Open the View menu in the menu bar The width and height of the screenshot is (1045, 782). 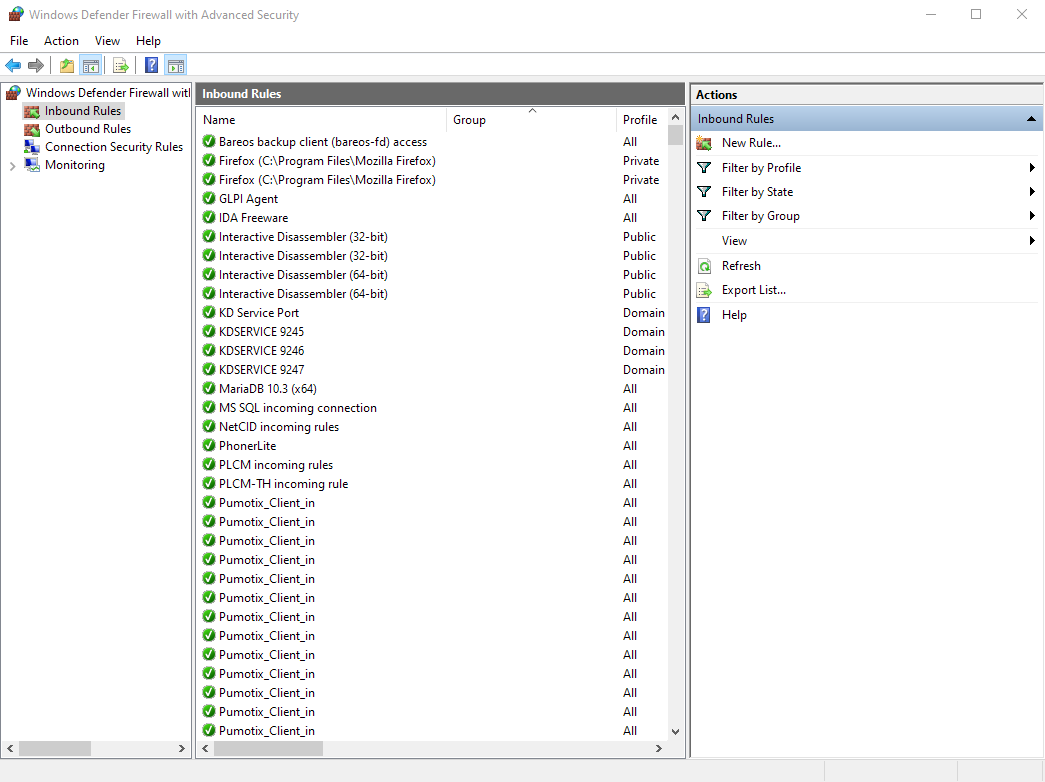tap(107, 41)
